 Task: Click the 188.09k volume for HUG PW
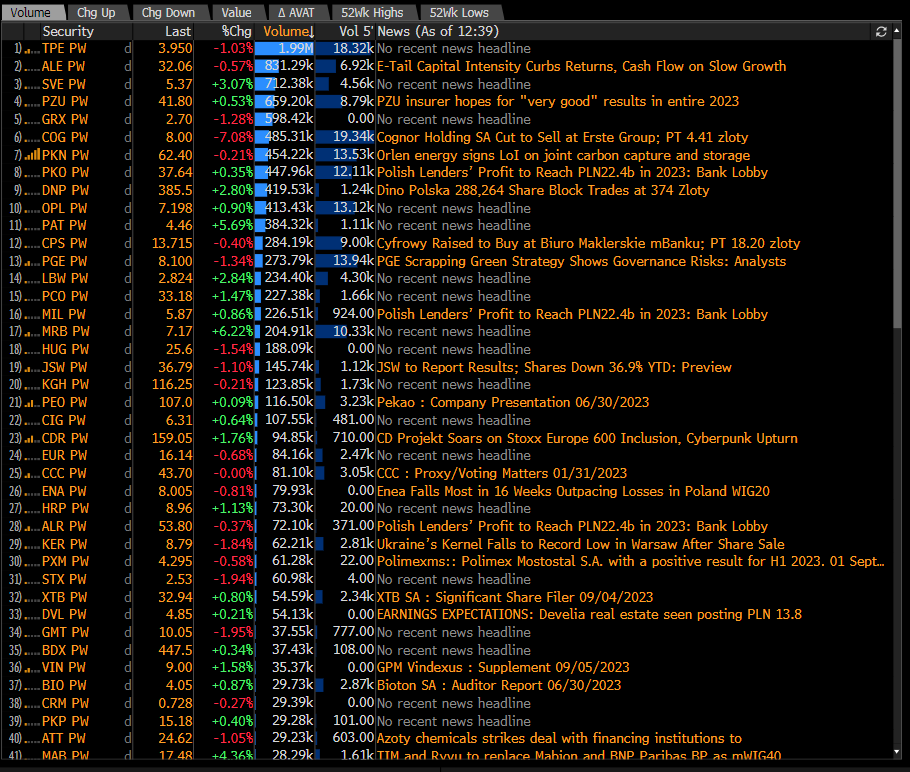click(x=289, y=349)
